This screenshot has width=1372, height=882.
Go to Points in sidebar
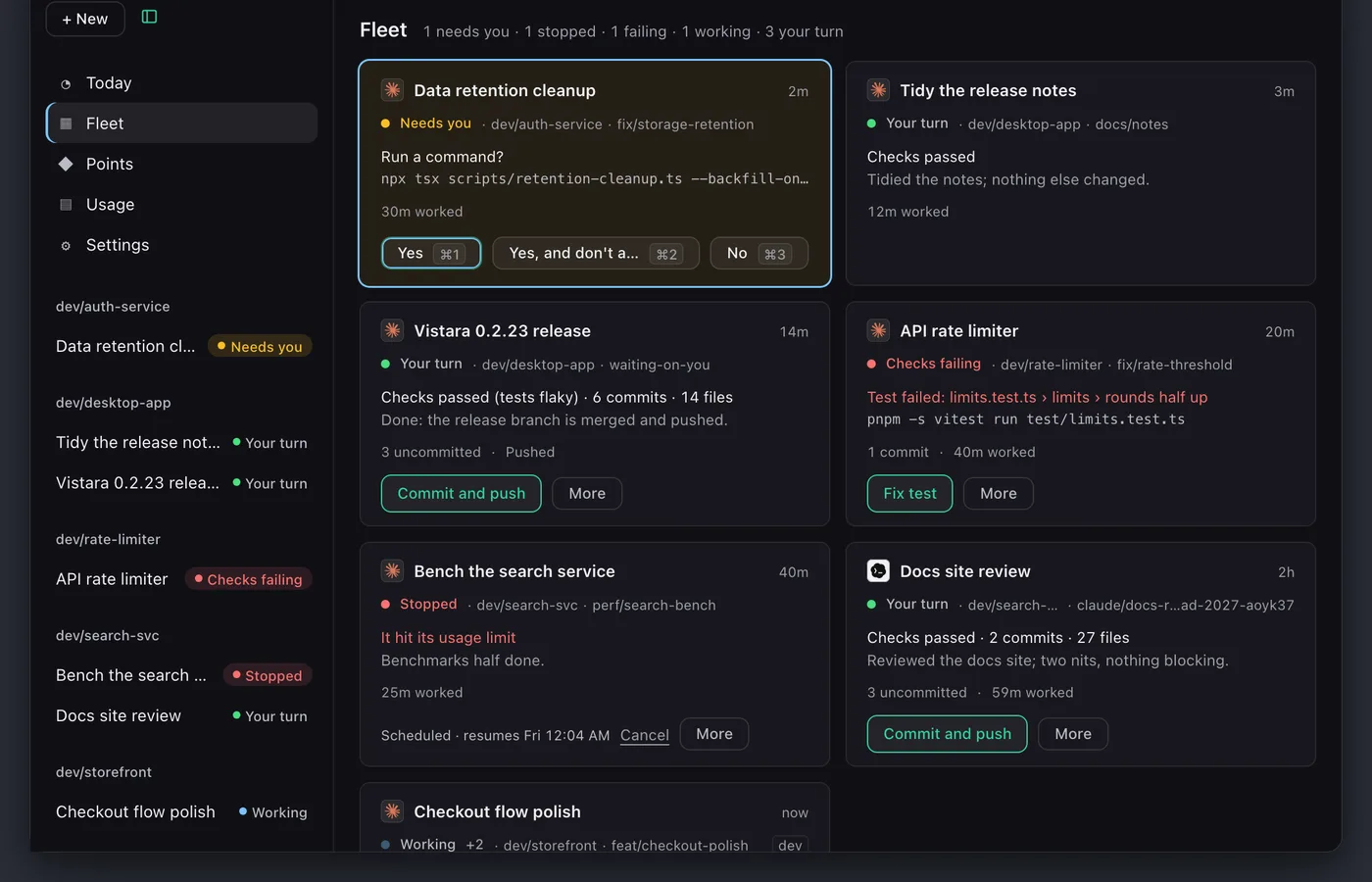(x=181, y=164)
